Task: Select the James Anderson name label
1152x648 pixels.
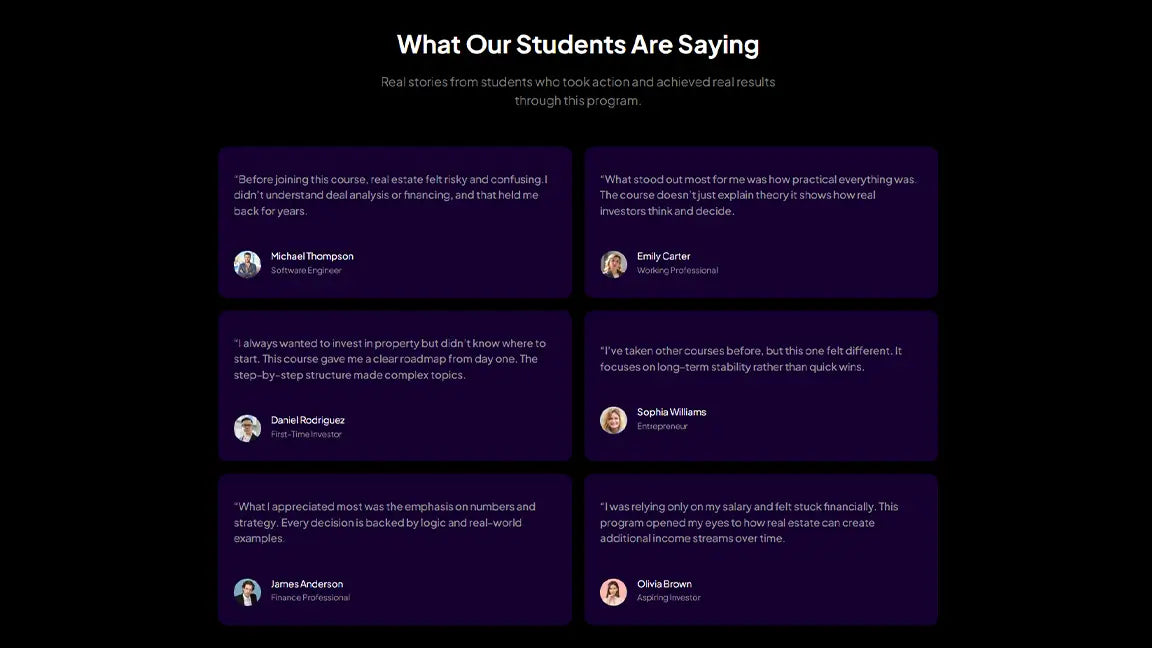Action: click(x=307, y=584)
